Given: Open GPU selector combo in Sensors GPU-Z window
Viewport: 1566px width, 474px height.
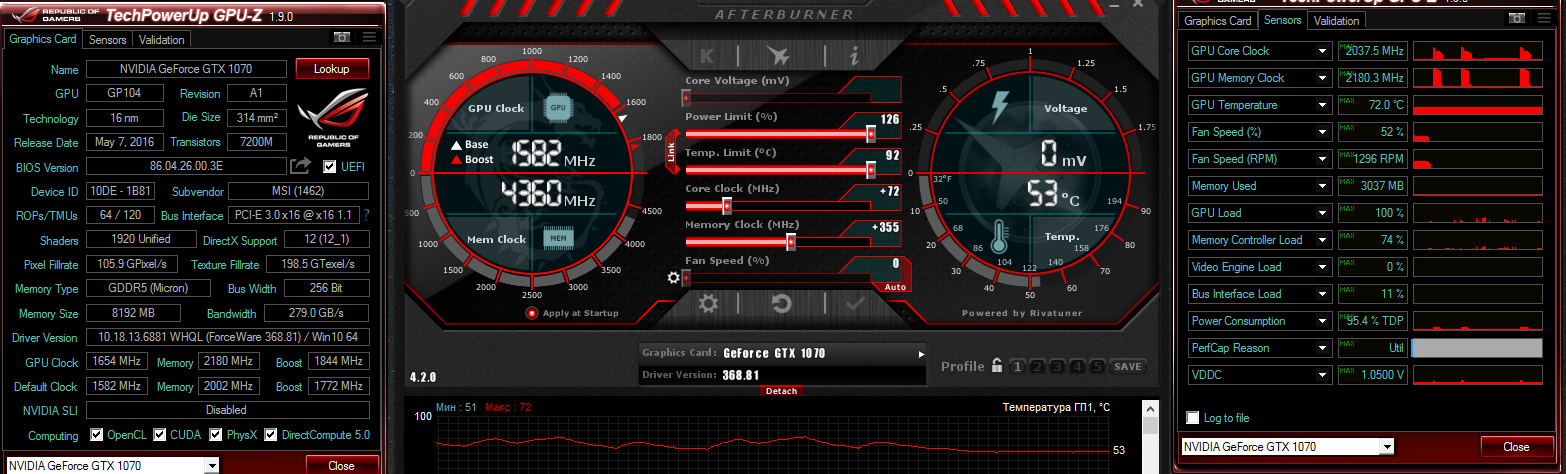Looking at the screenshot, I should (x=1387, y=446).
